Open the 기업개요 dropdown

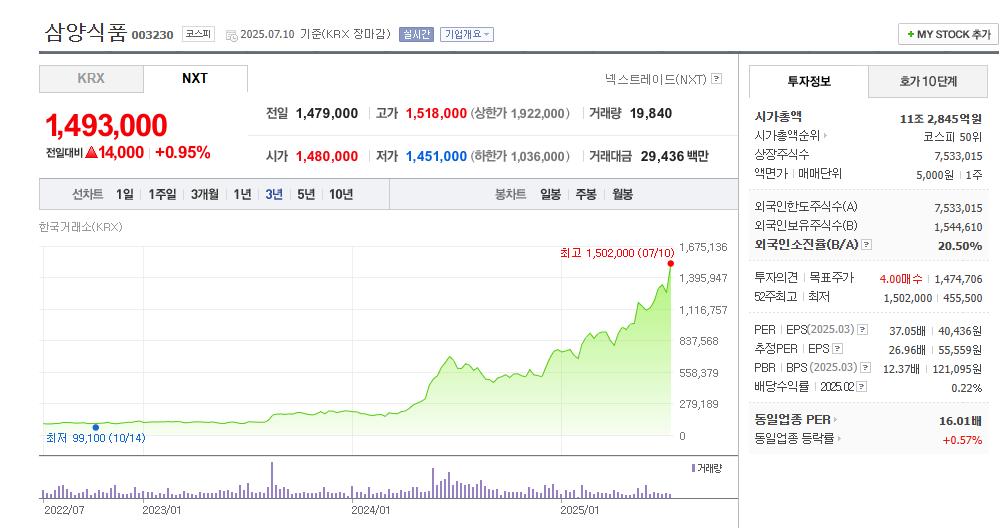click(467, 34)
